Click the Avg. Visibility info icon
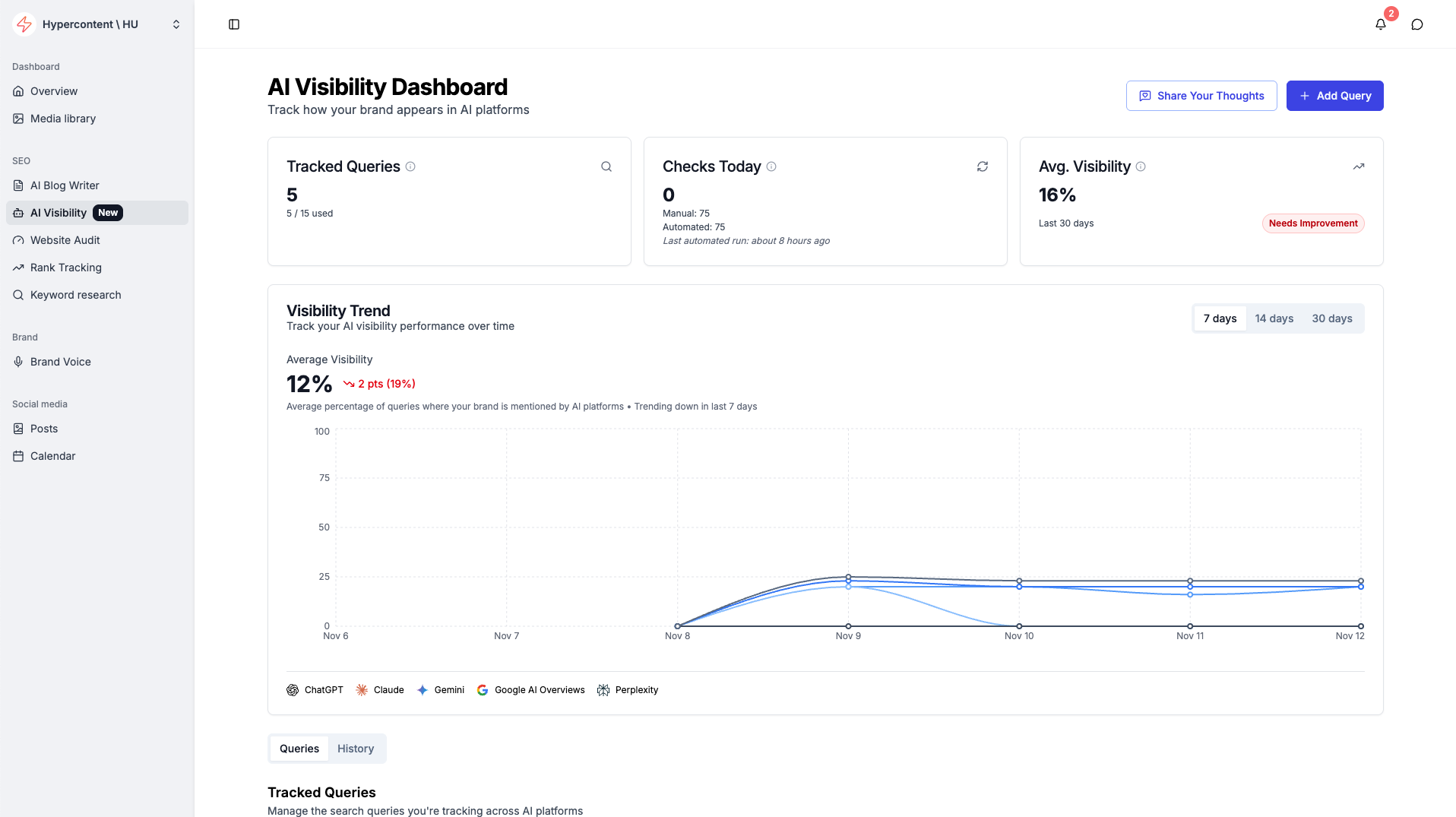The image size is (1456, 817). point(1140,166)
